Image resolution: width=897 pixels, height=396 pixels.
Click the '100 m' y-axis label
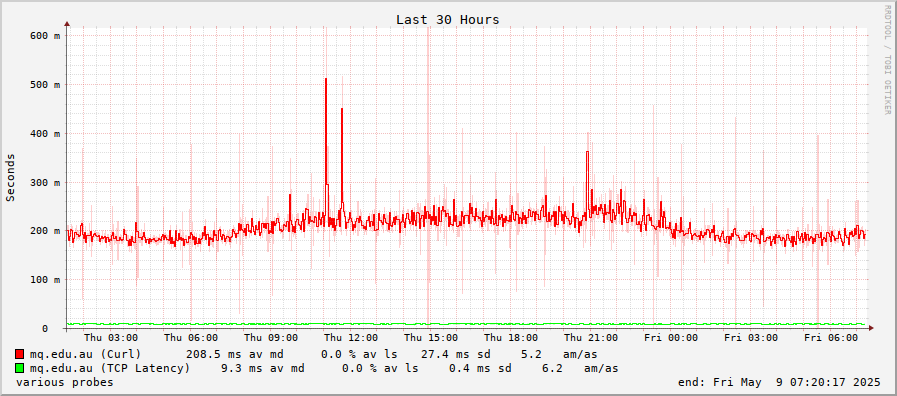[45, 280]
